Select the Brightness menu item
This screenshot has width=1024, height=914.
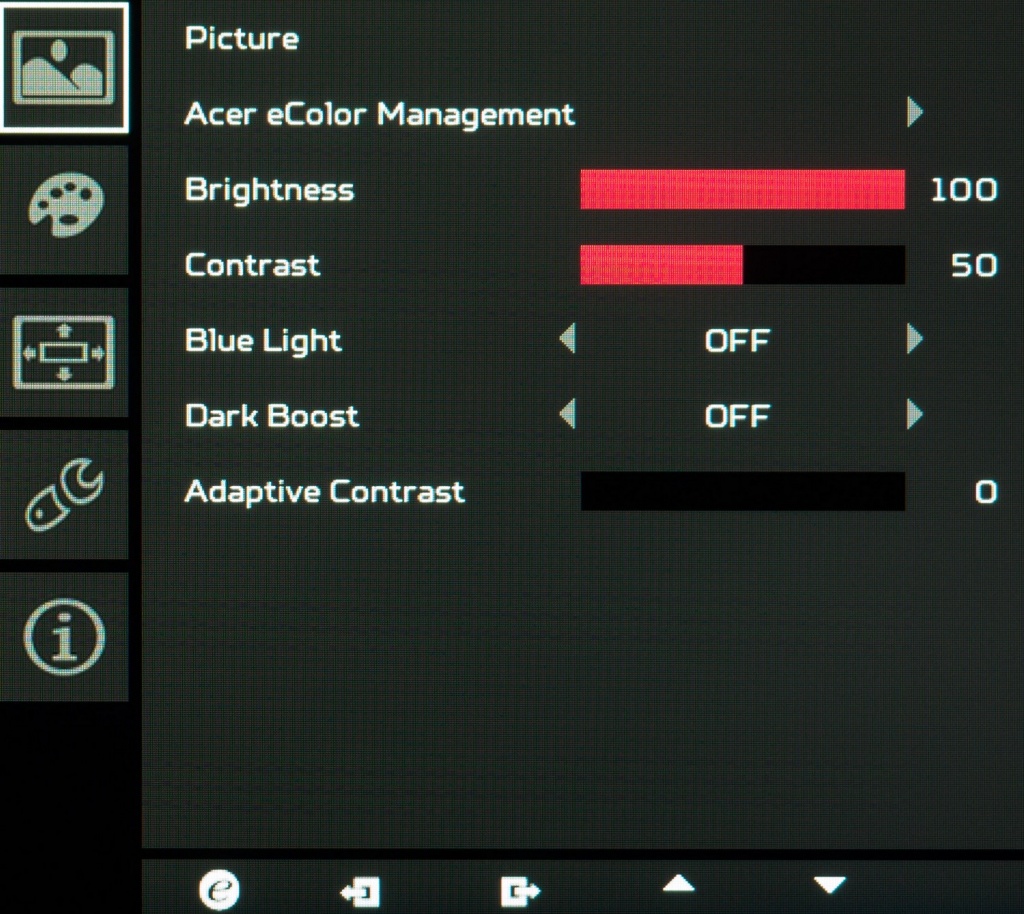[269, 190]
